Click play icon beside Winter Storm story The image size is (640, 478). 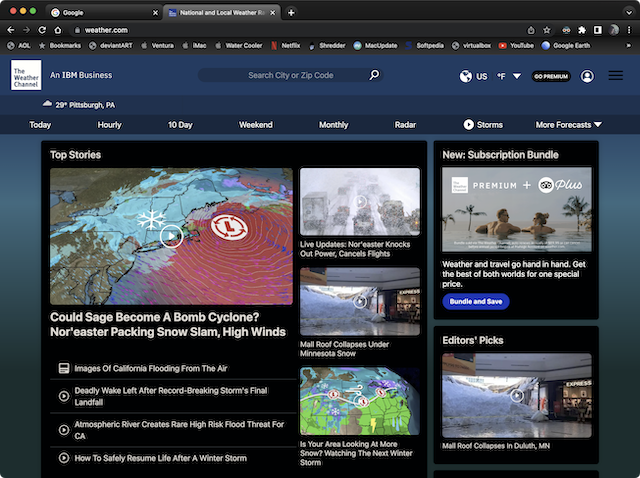(64, 458)
